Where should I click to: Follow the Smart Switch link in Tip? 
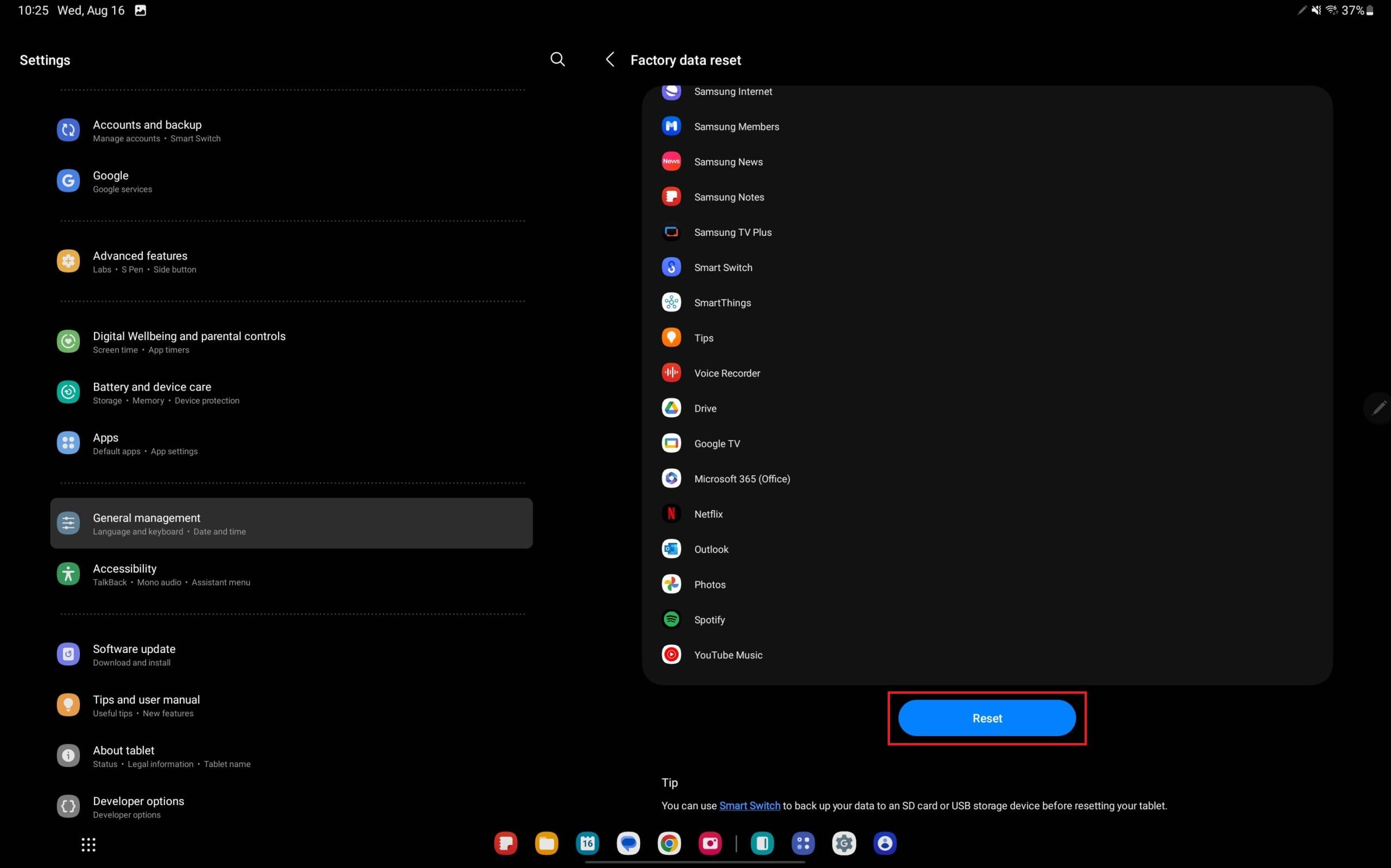[750, 806]
